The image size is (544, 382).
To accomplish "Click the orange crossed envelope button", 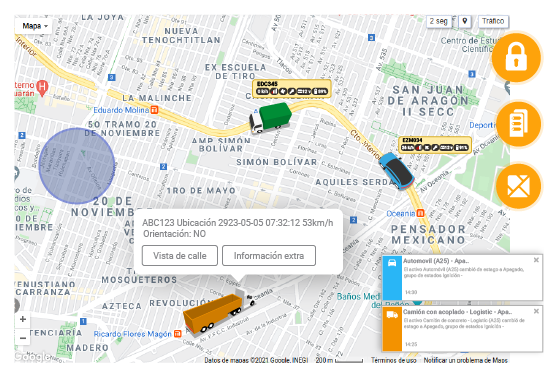I will (518, 186).
